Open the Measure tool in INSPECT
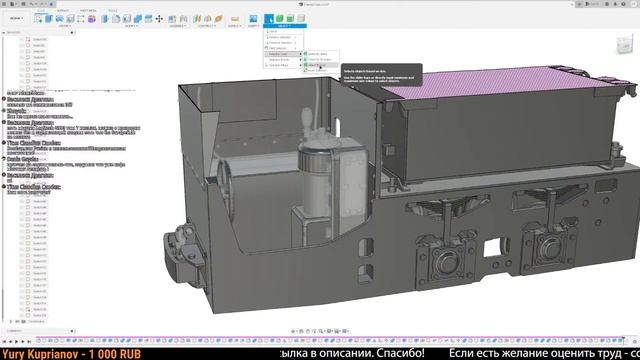This screenshot has height=360, width=640. pos(235,19)
